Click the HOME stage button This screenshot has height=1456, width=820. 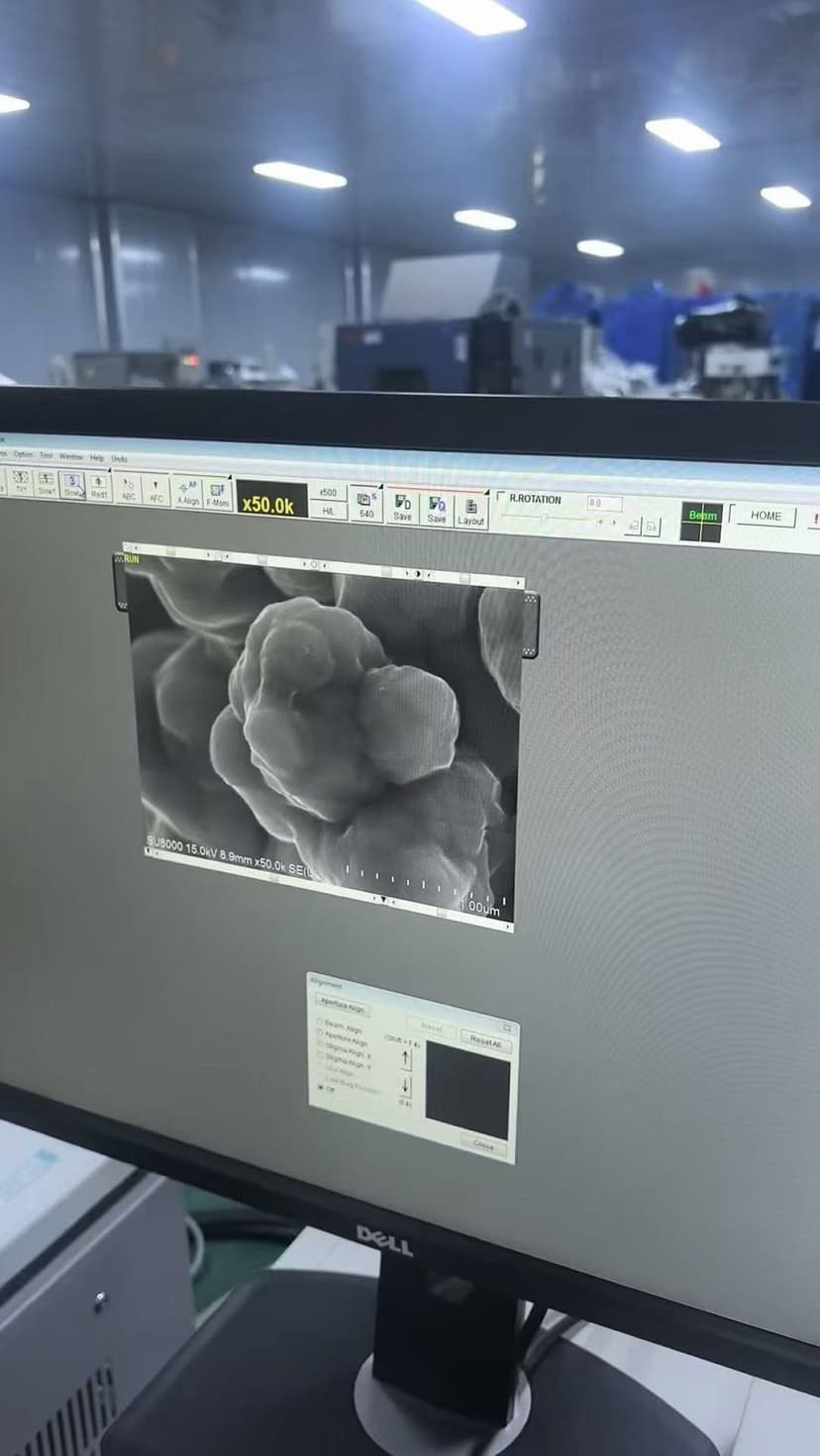[x=766, y=515]
